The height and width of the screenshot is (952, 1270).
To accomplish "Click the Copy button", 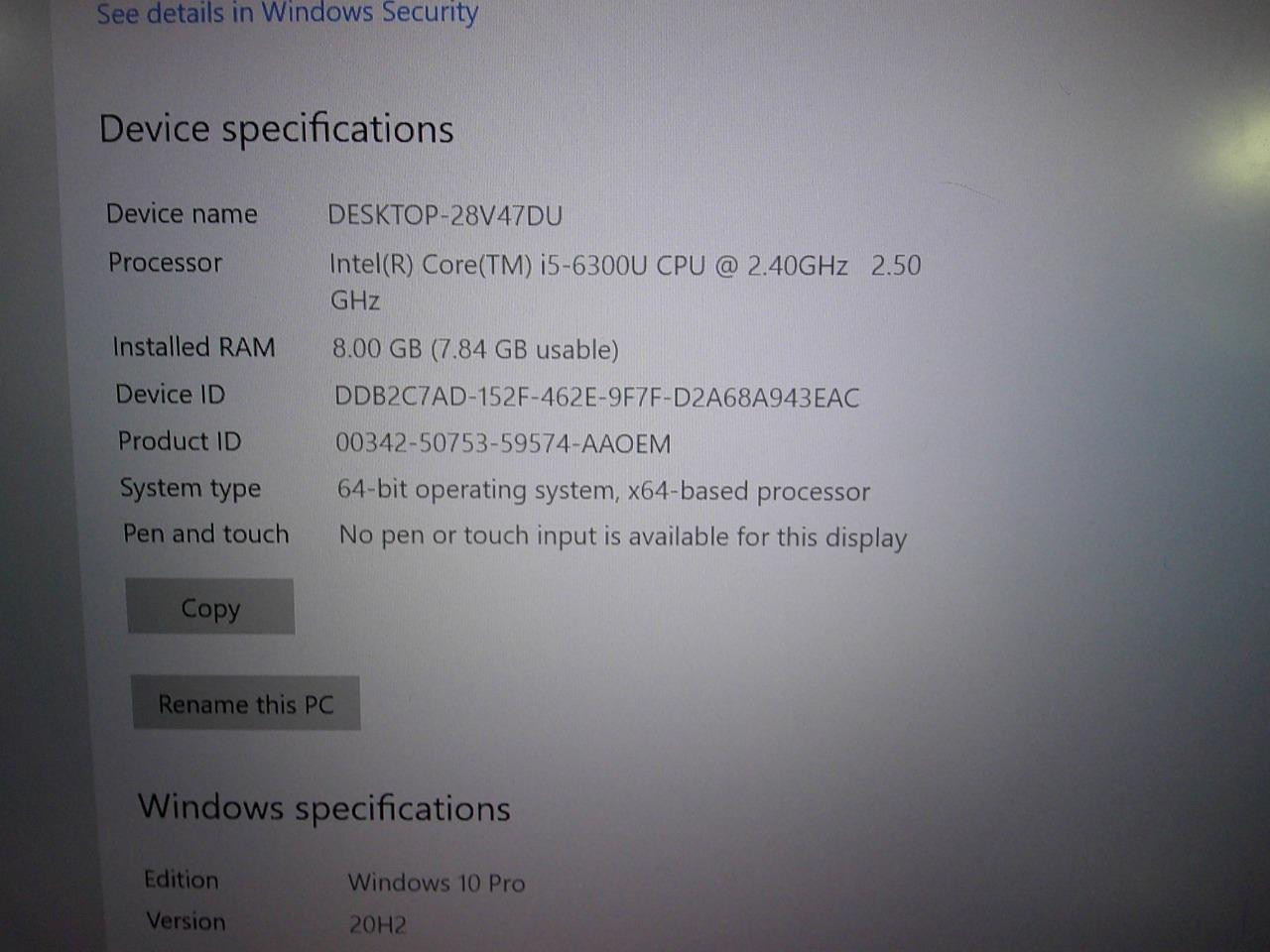I will point(210,607).
